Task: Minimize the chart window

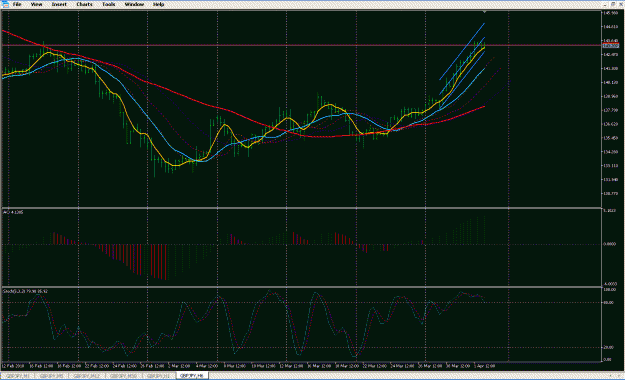Action: pyautogui.click(x=606, y=4)
